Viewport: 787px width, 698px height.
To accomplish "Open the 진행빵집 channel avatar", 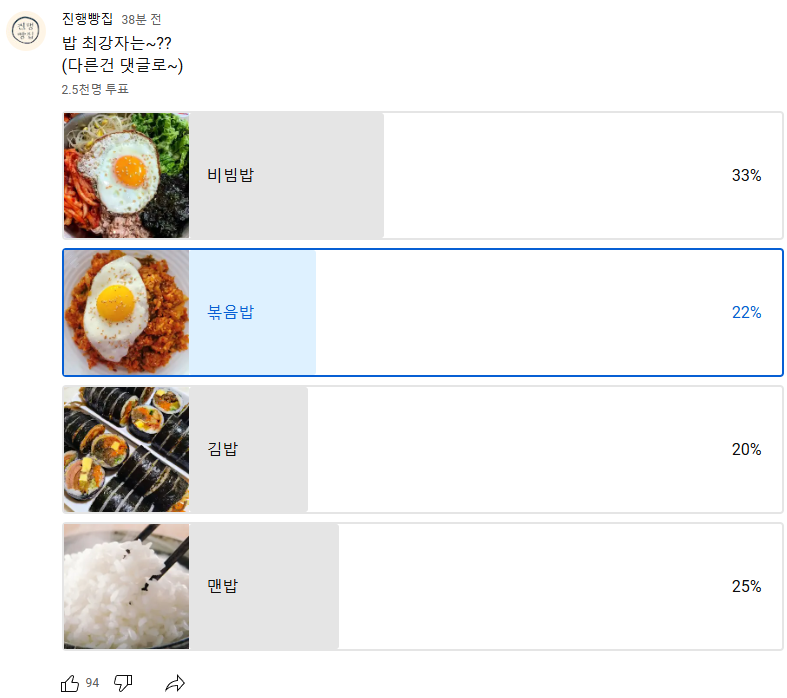I will coord(27,32).
